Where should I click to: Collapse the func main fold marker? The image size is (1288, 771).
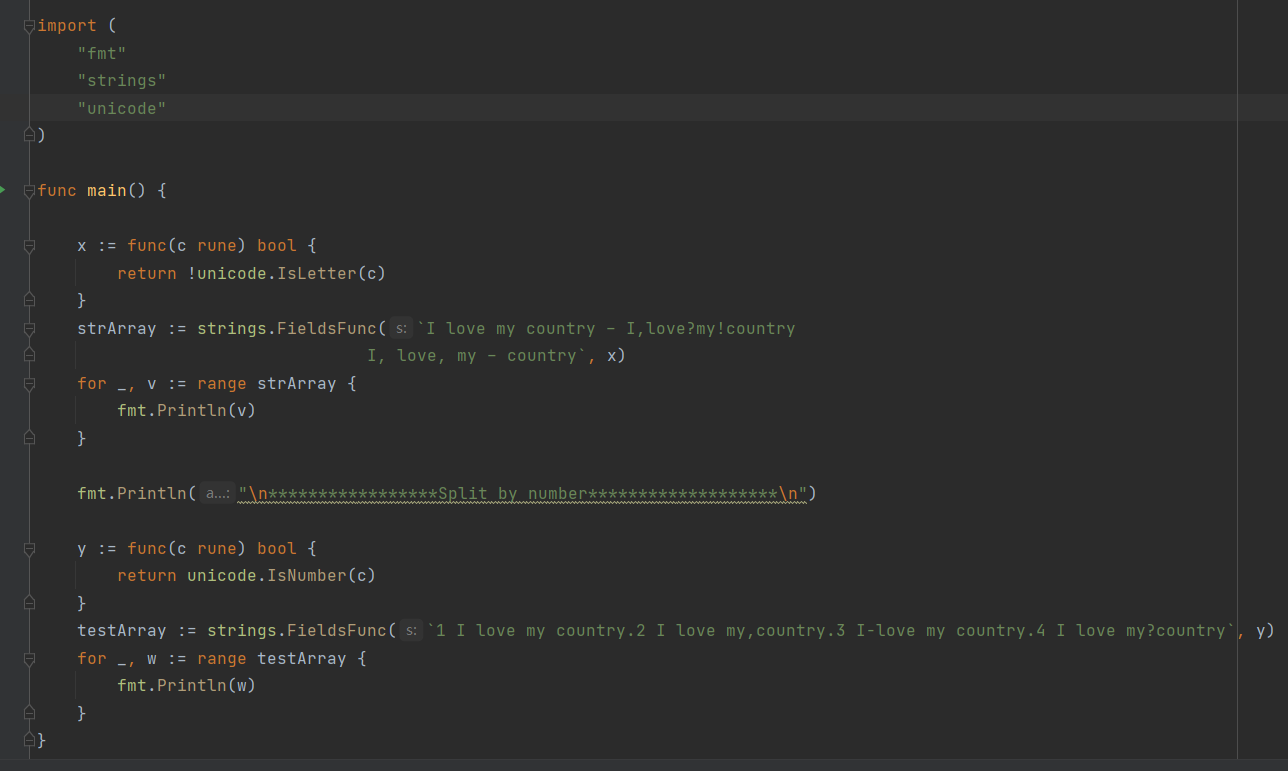click(x=29, y=190)
